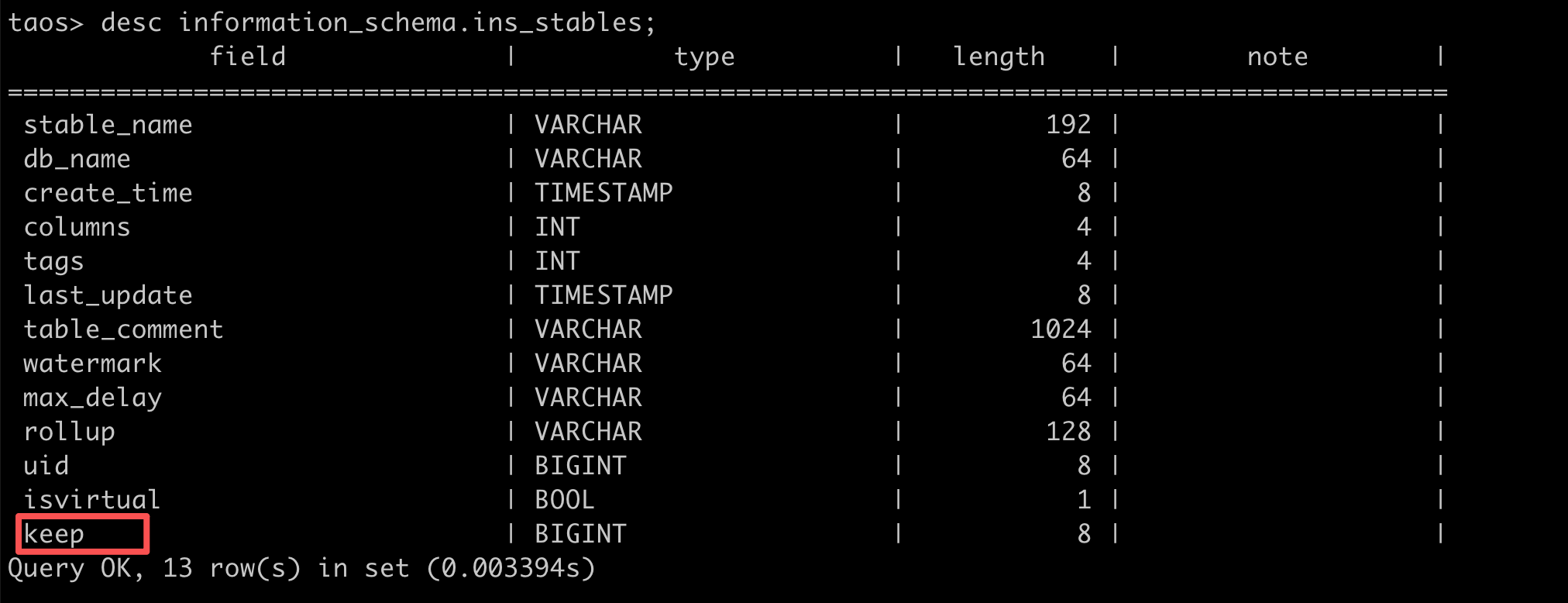Click the highlighted keep field name

54,534
